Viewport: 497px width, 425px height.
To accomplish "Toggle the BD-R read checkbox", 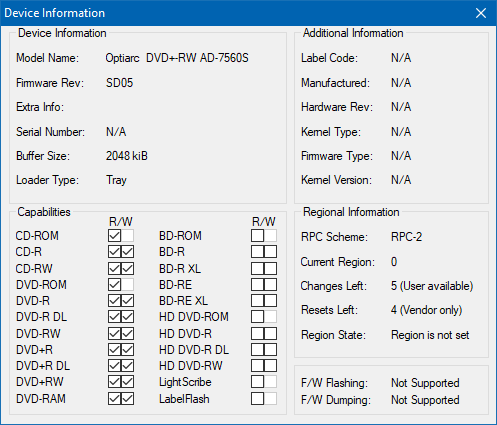I will [x=257, y=252].
